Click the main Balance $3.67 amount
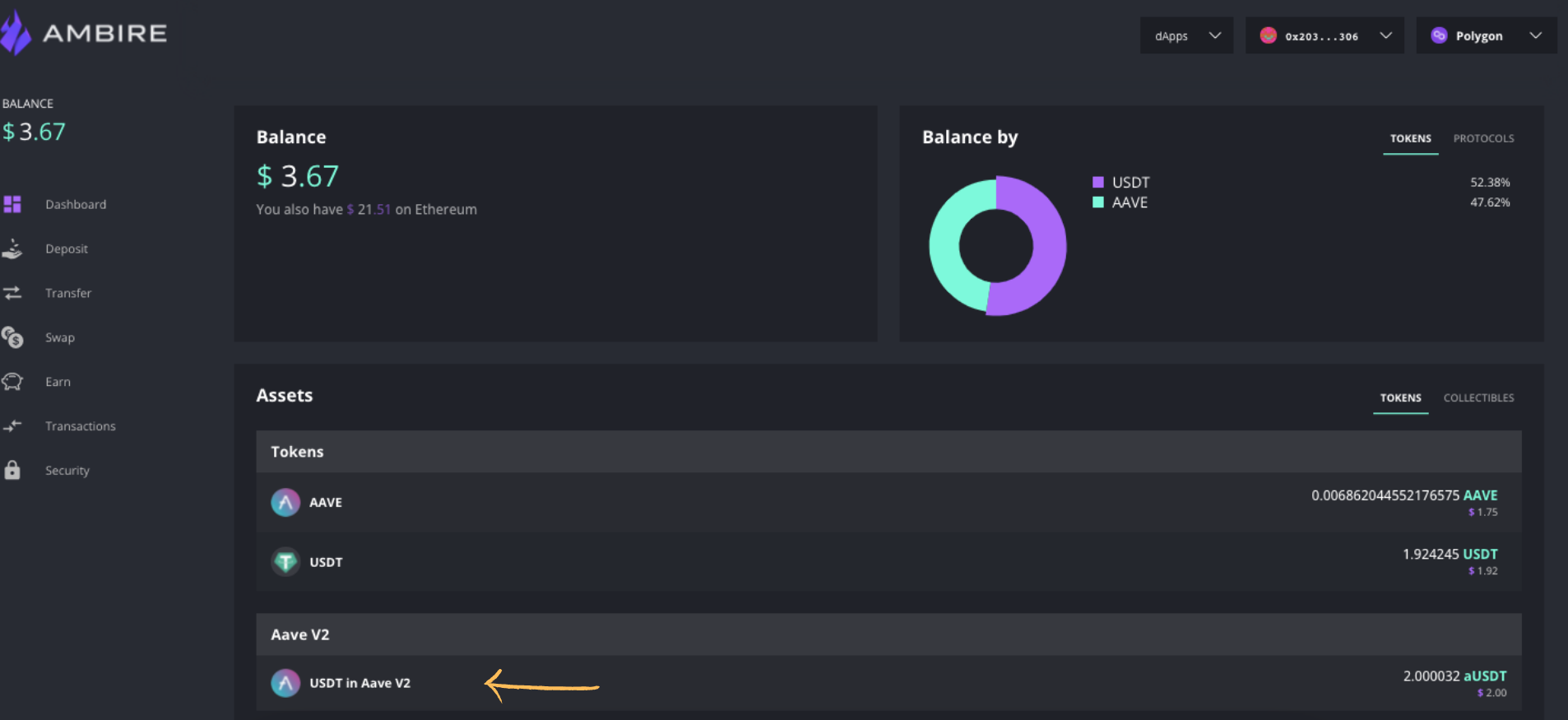The height and width of the screenshot is (720, 1568). (297, 176)
